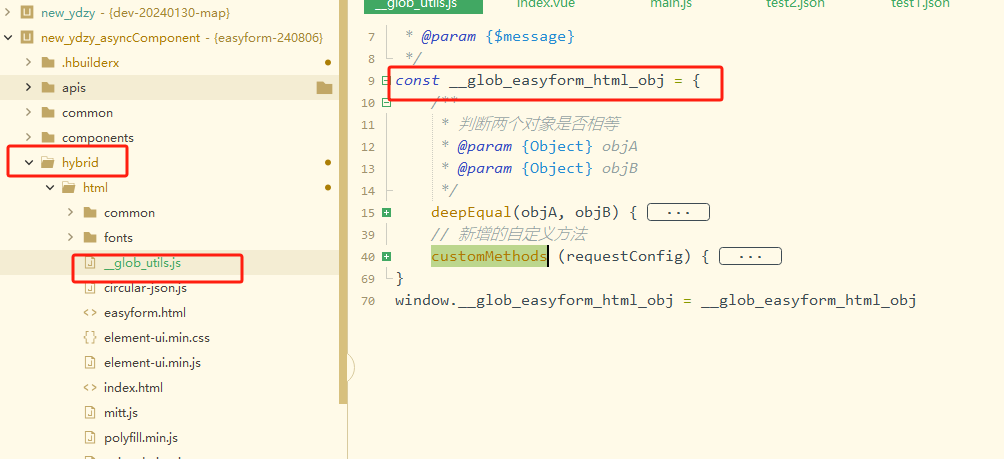Switch to the index.vue tab

click(544, 5)
